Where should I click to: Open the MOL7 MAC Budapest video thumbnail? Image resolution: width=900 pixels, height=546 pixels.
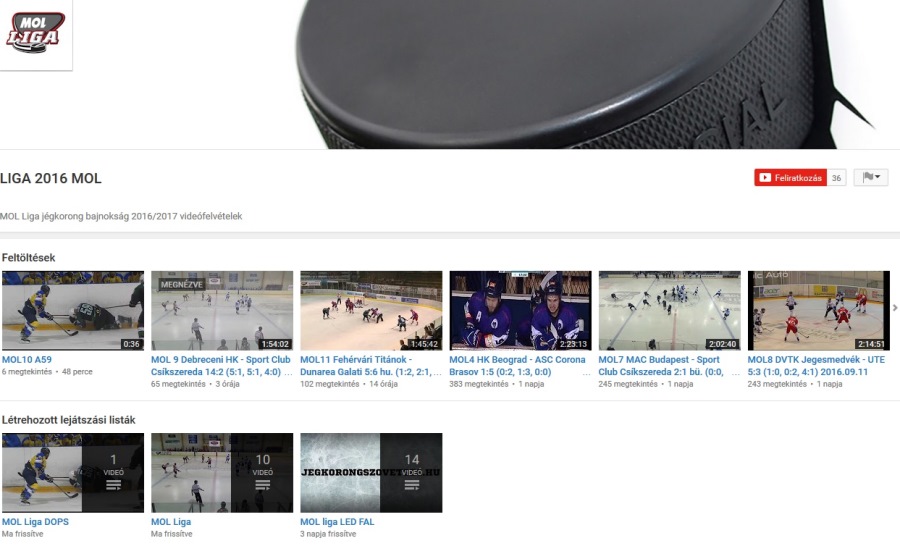669,310
